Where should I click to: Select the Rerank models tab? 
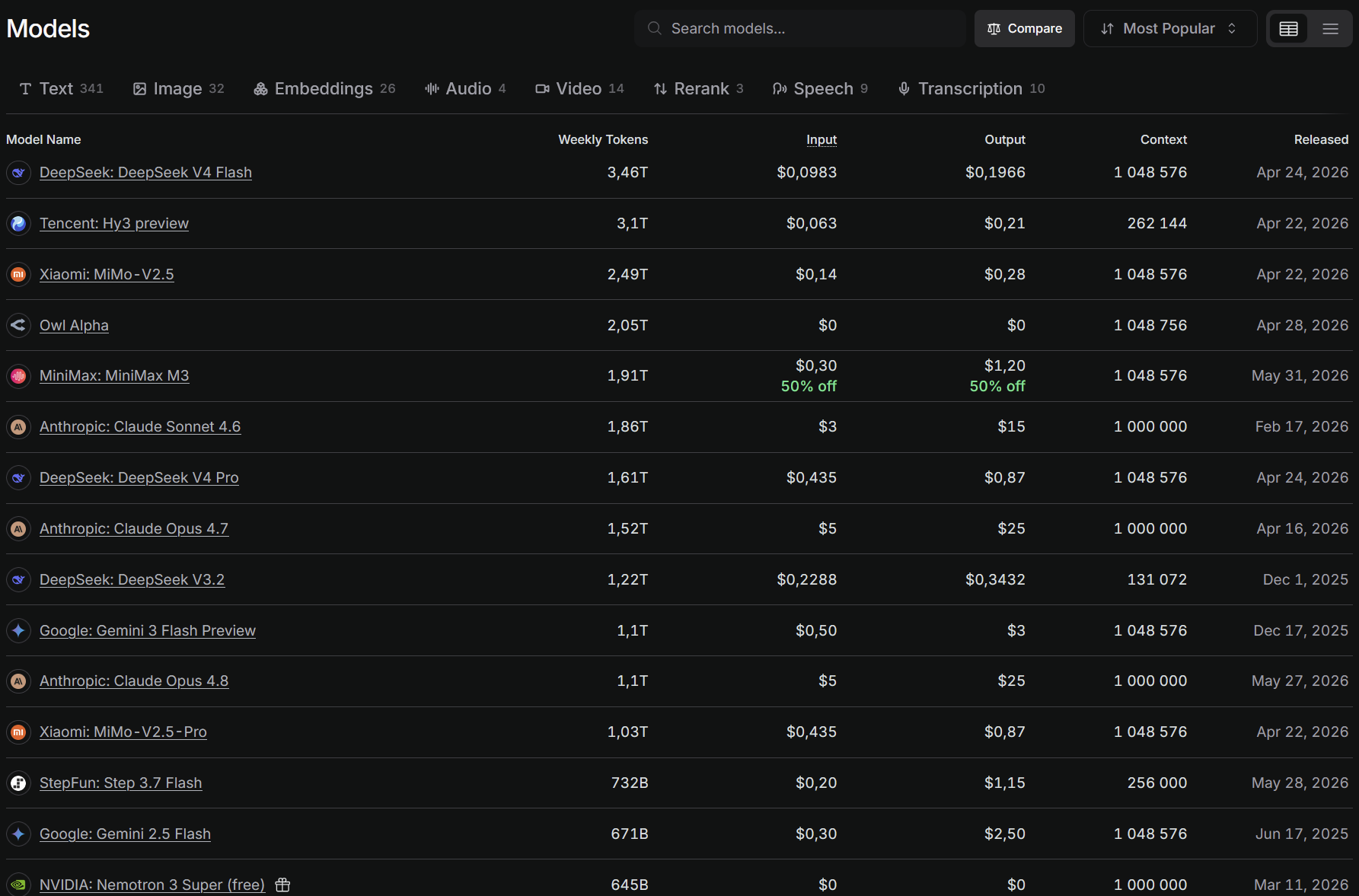pos(698,89)
